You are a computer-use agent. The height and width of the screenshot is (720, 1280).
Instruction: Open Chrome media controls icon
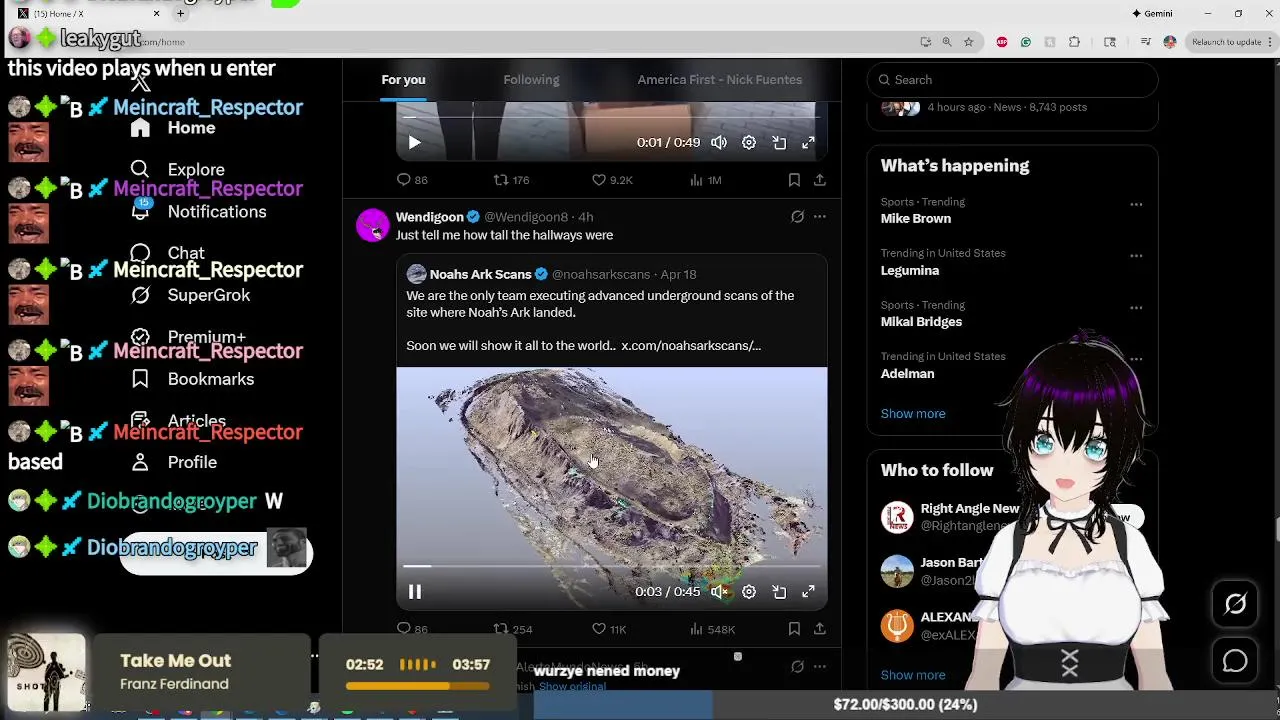[x=1146, y=42]
